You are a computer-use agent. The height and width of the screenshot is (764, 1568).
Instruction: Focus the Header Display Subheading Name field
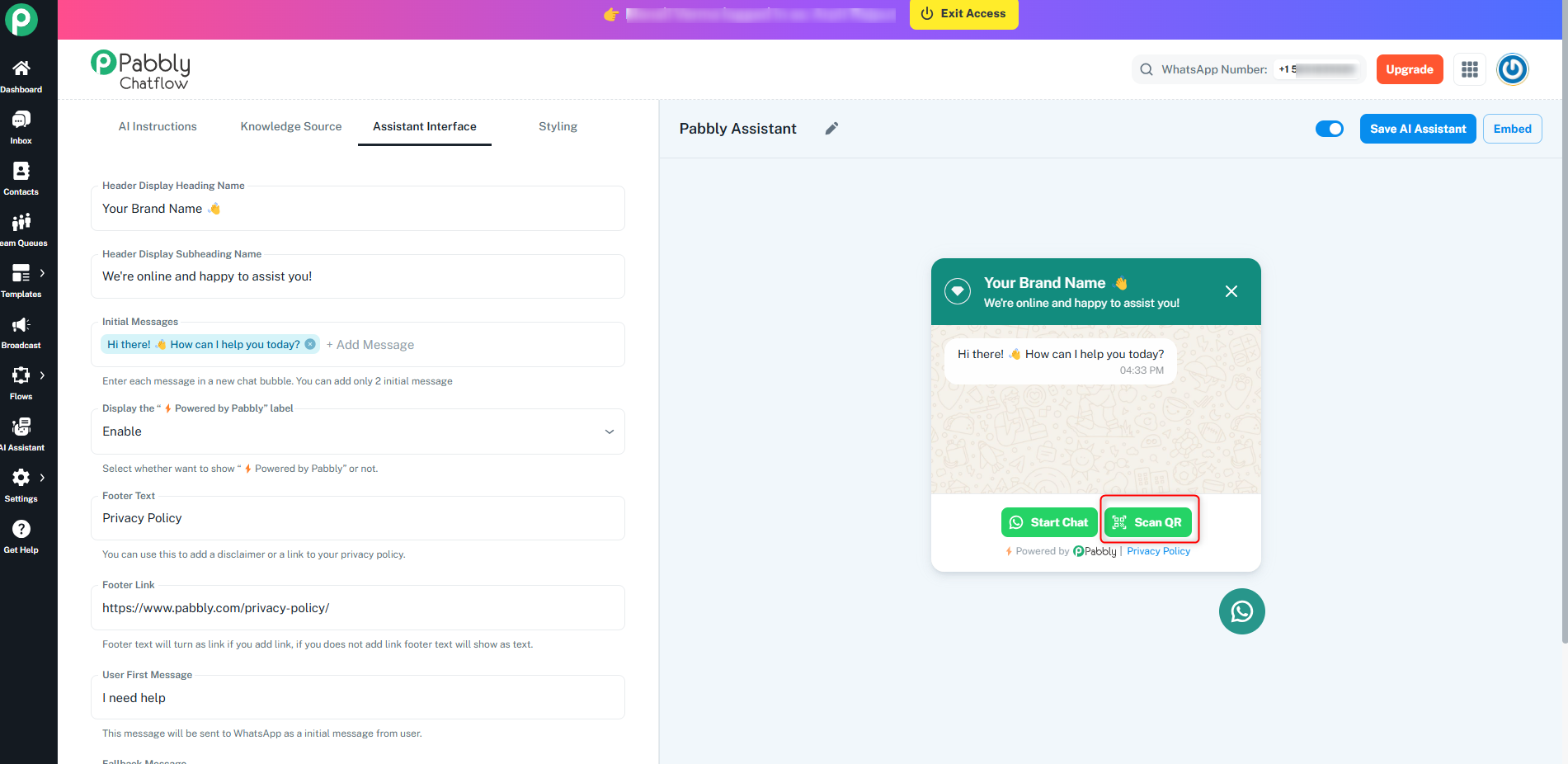click(357, 276)
